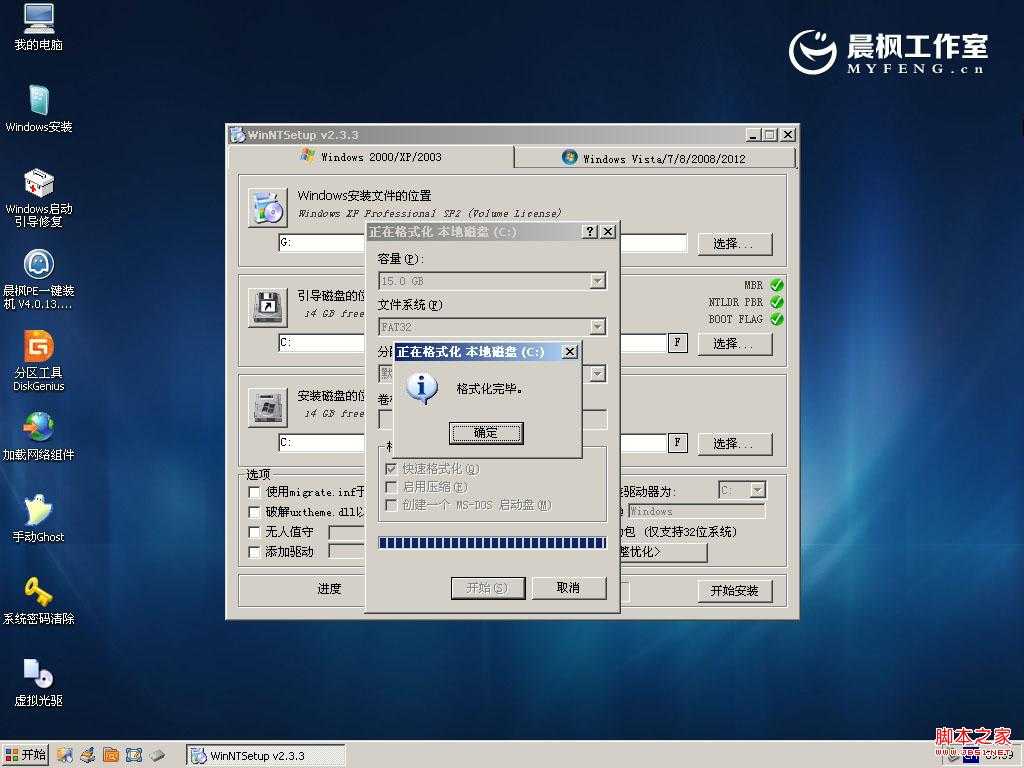Open the 系统密码清除 tool
1024x768 pixels.
coord(37,590)
